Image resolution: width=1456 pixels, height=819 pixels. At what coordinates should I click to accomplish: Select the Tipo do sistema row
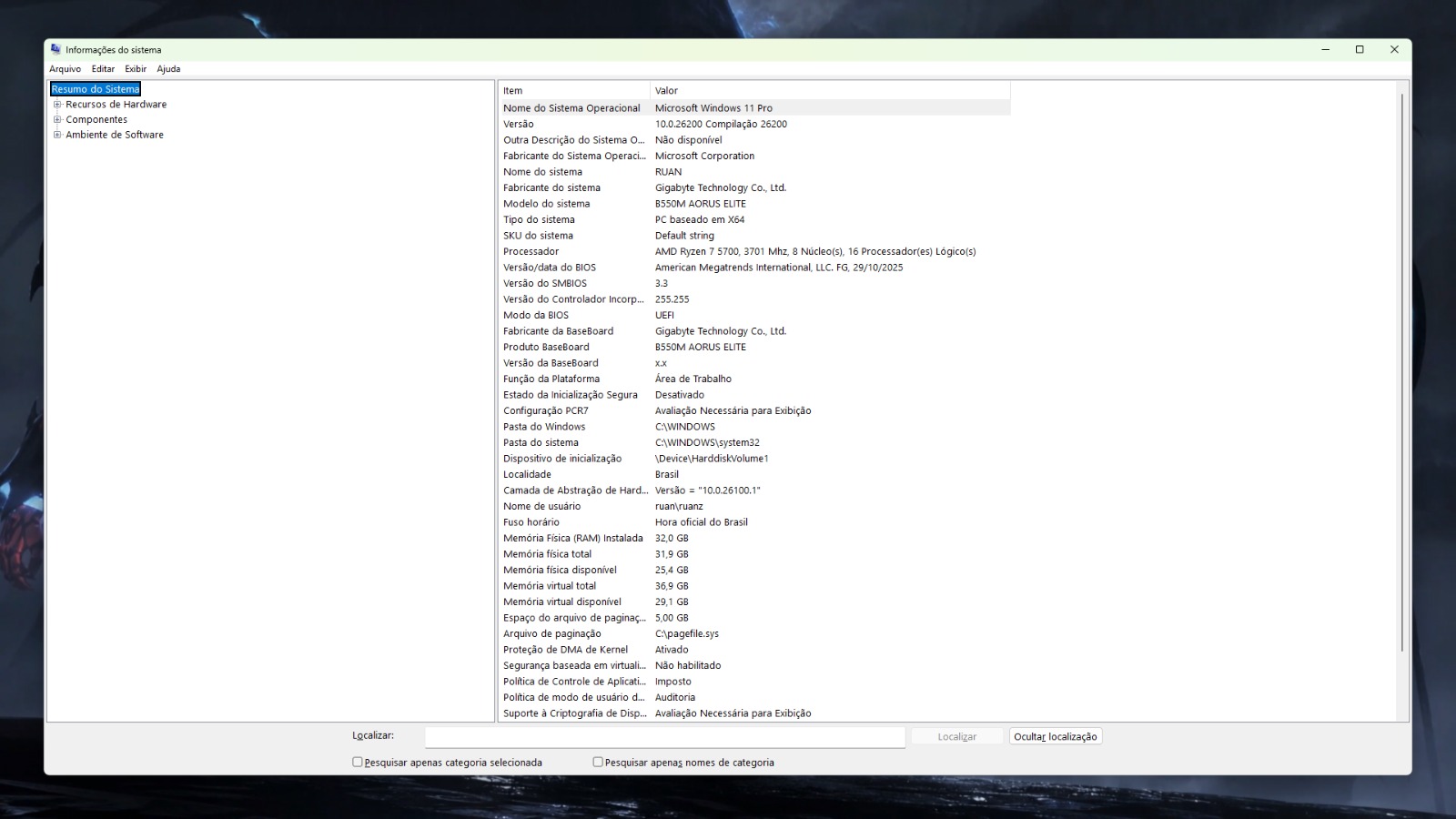(x=754, y=220)
